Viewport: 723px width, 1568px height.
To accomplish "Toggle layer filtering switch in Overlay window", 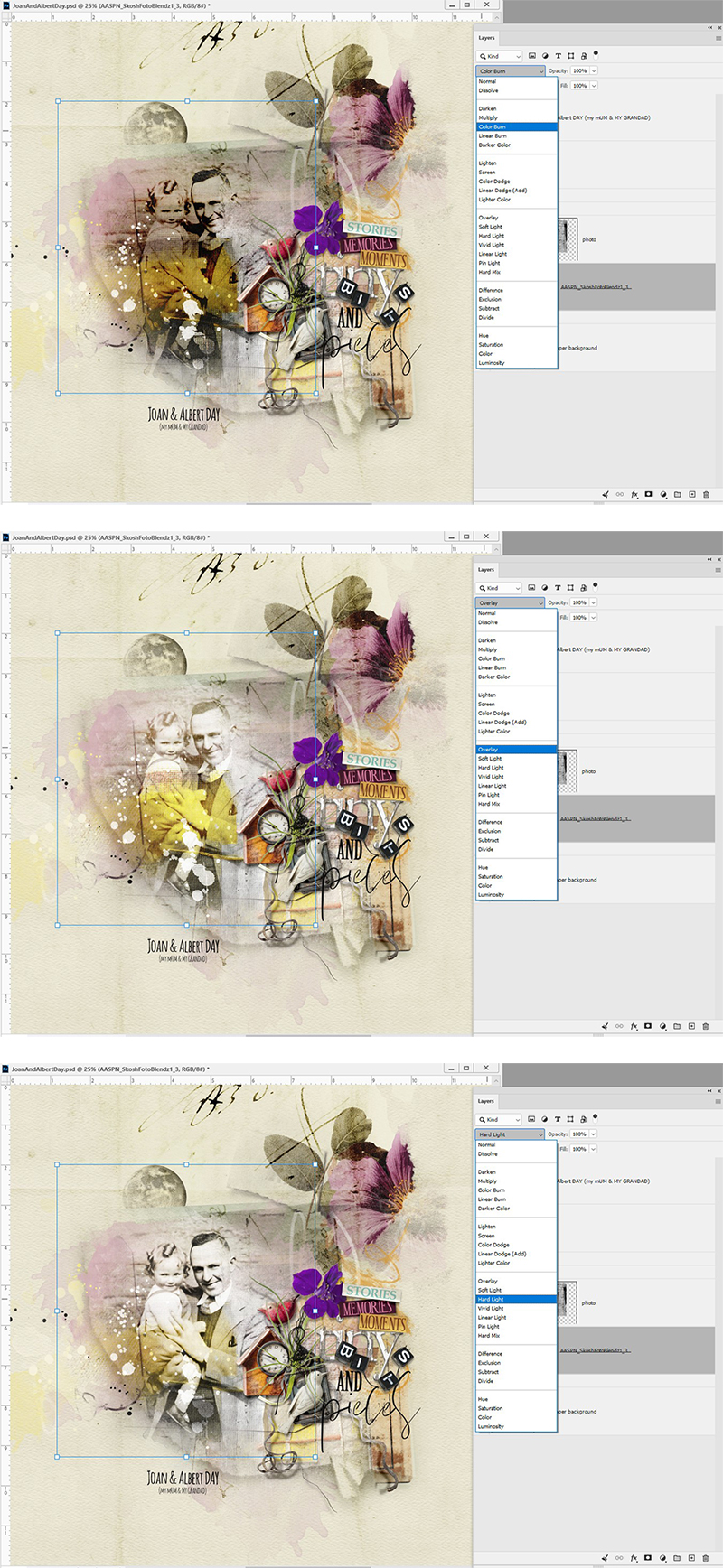I will coord(596,585).
